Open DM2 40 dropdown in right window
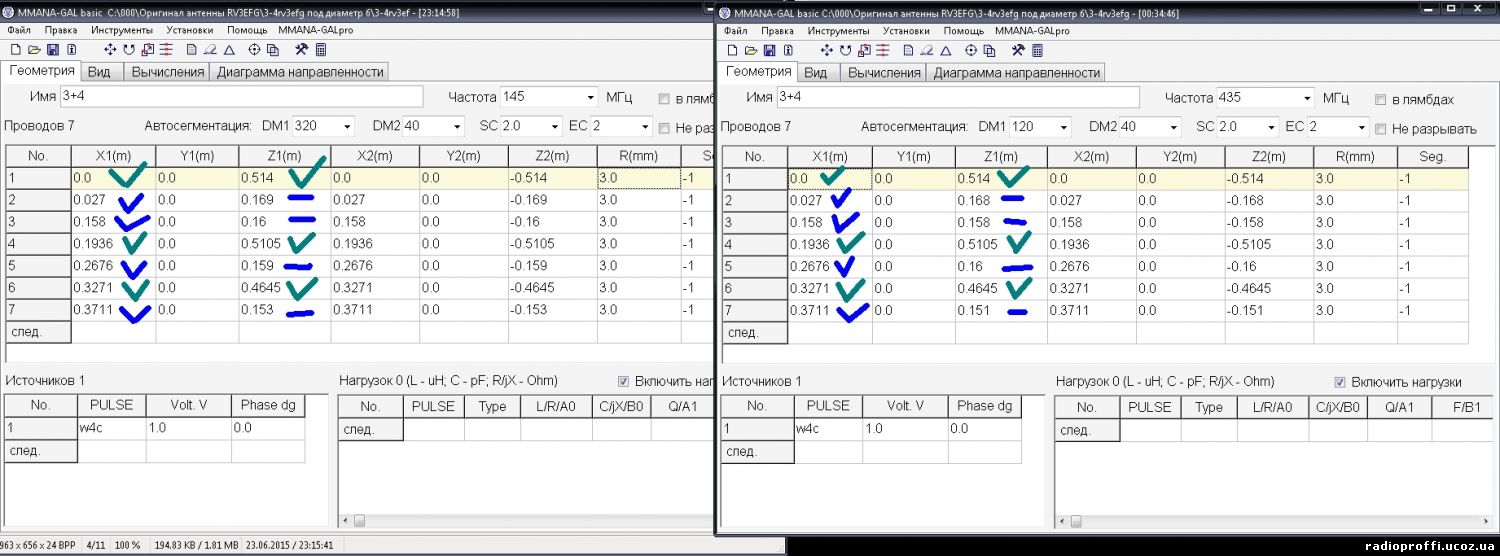Screen dimensions: 1500x556 coord(1173,127)
